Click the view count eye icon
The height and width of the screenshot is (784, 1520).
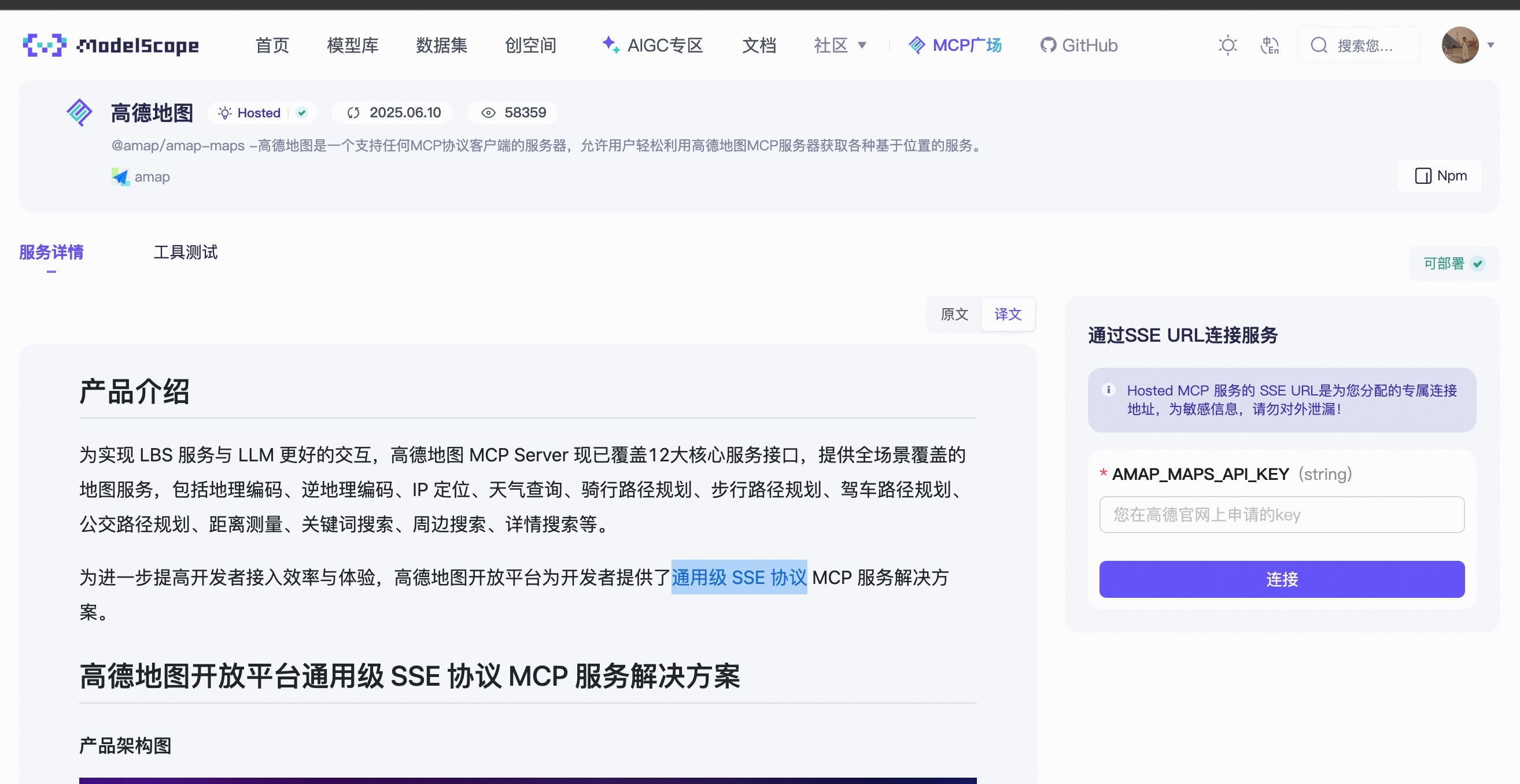point(488,113)
